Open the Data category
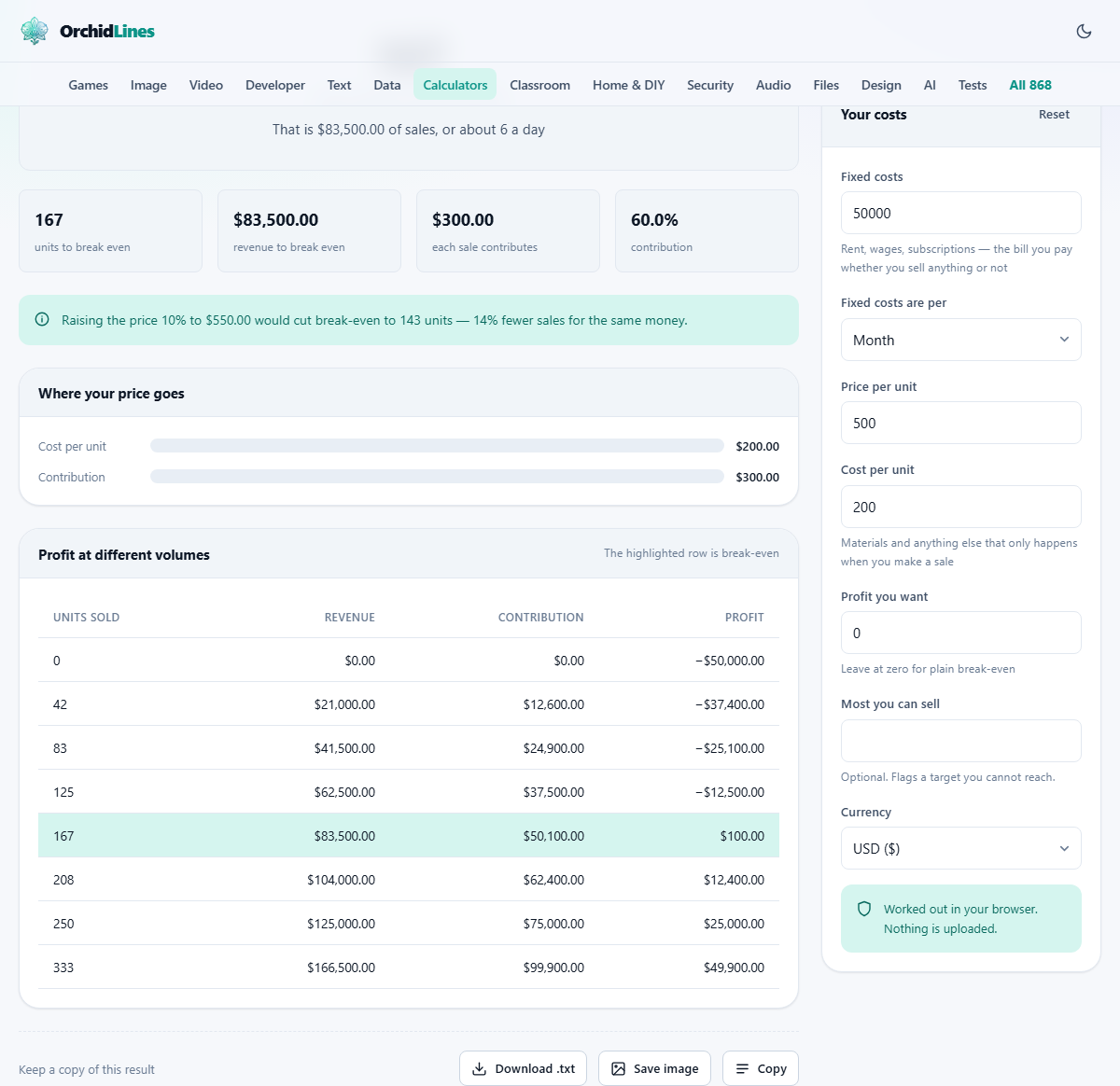This screenshot has height=1086, width=1120. [387, 85]
